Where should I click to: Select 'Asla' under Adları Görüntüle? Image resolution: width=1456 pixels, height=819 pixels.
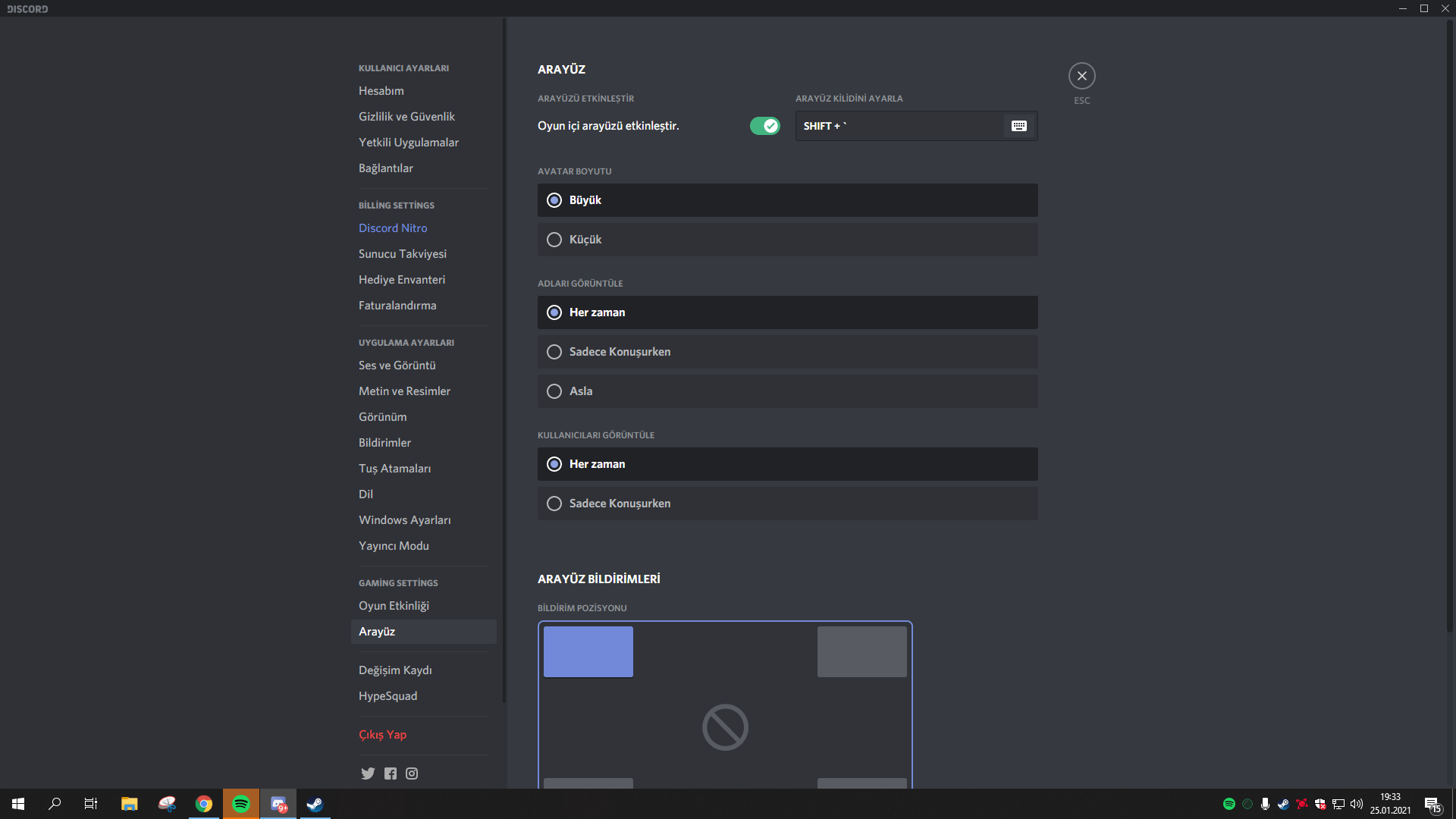(787, 391)
